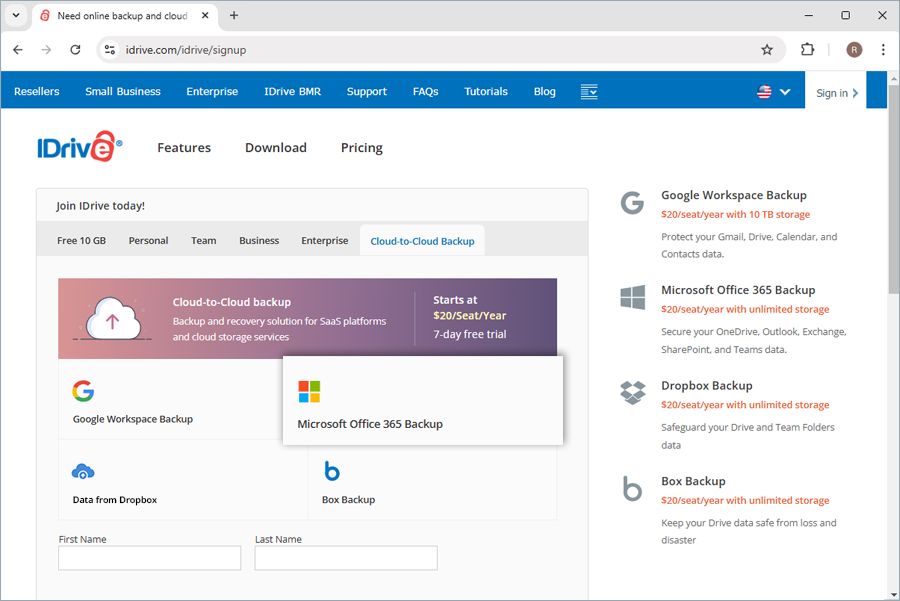Close the IDrive browser tab
This screenshot has width=900, height=601.
(x=205, y=15)
